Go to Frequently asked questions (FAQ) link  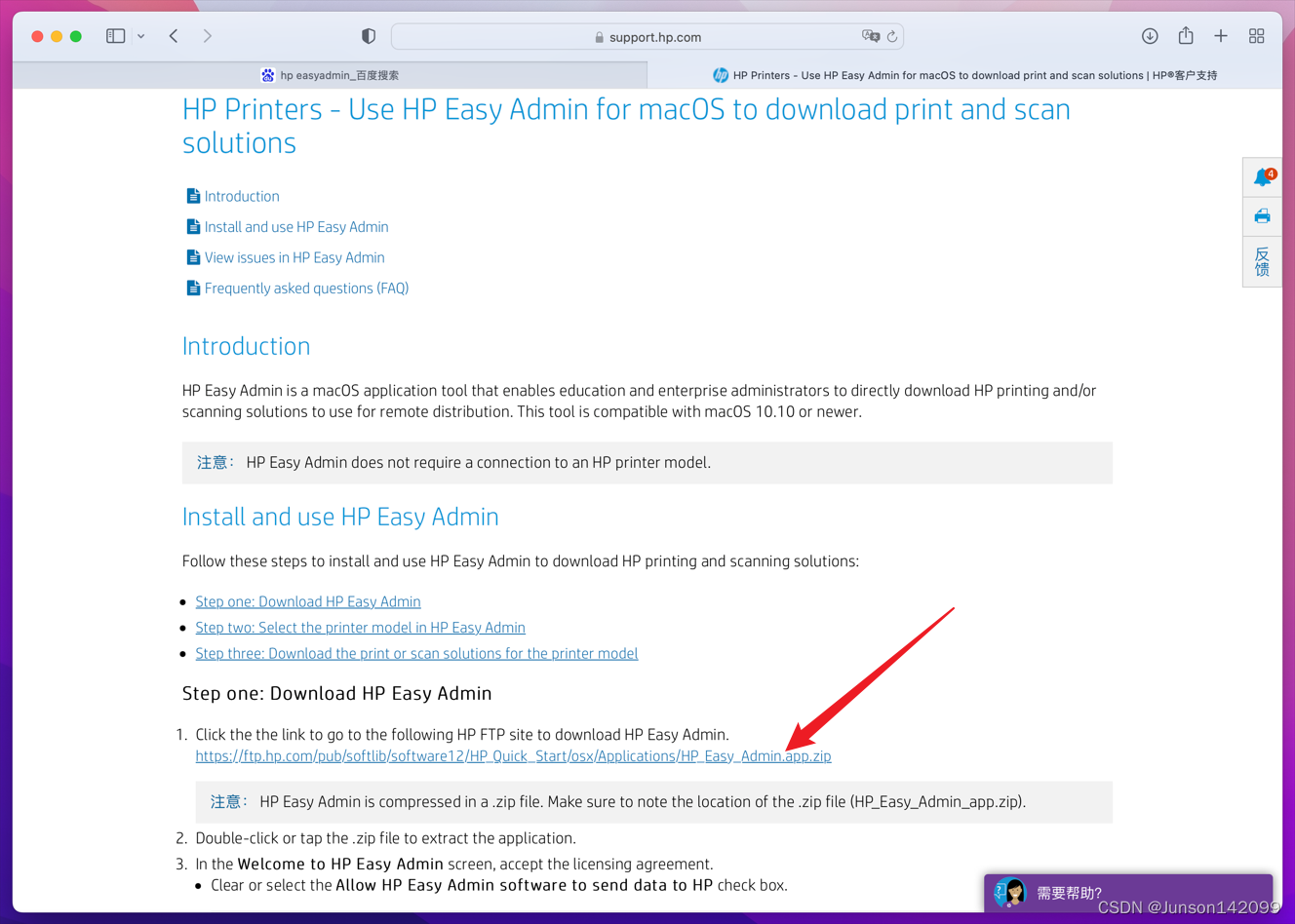point(306,289)
